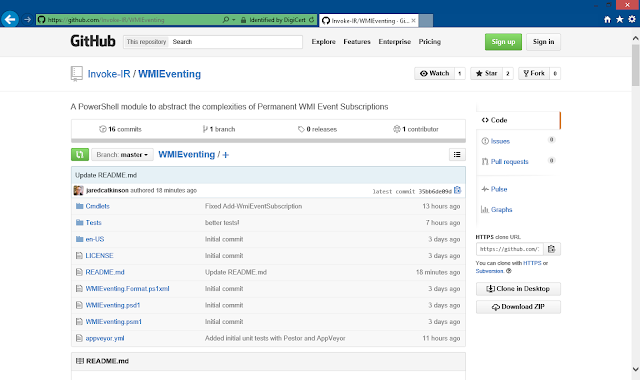Image resolution: width=640 pixels, height=380 pixels.
Task: Open the Issues tab in sidebar
Action: 500,141
